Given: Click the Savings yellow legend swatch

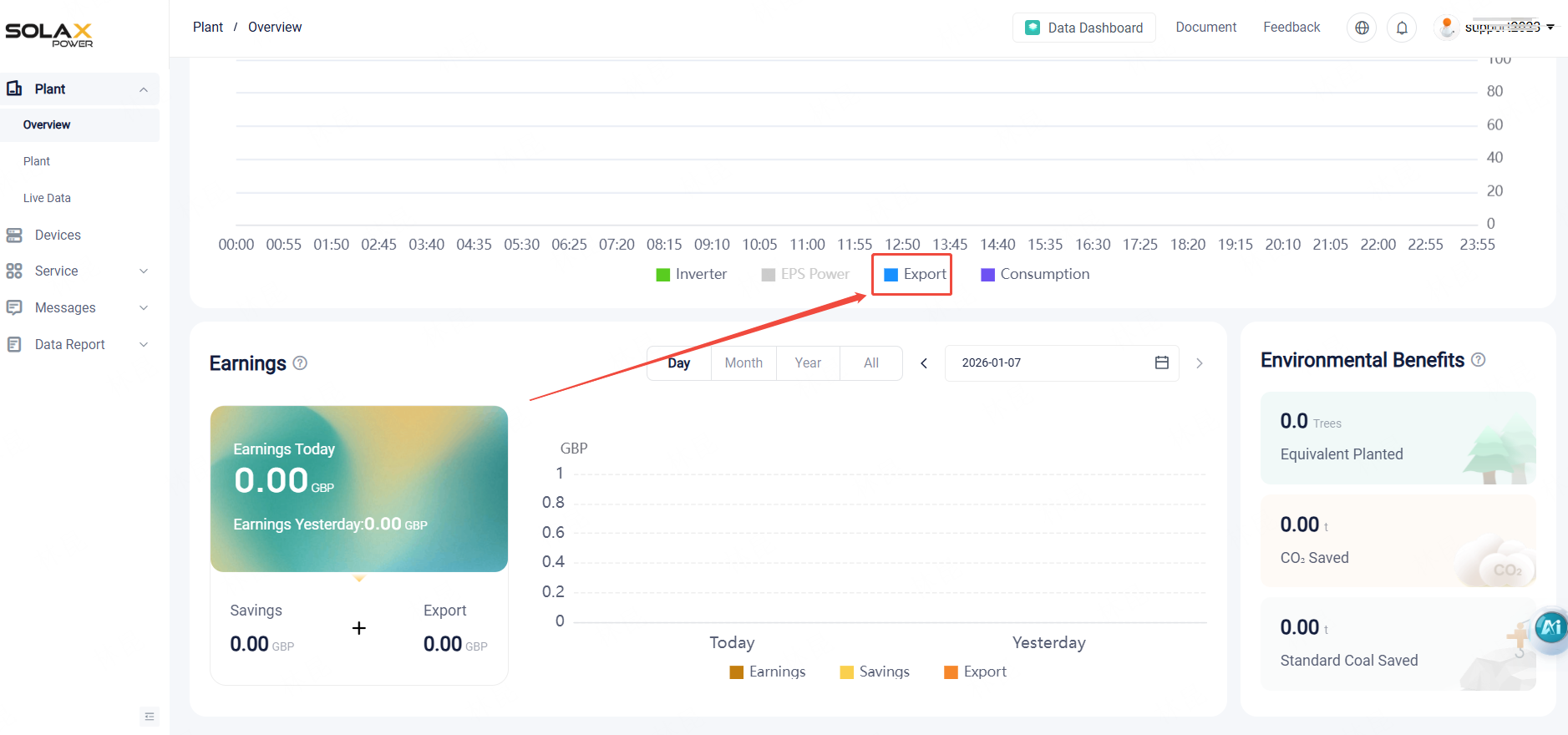Looking at the screenshot, I should (846, 672).
